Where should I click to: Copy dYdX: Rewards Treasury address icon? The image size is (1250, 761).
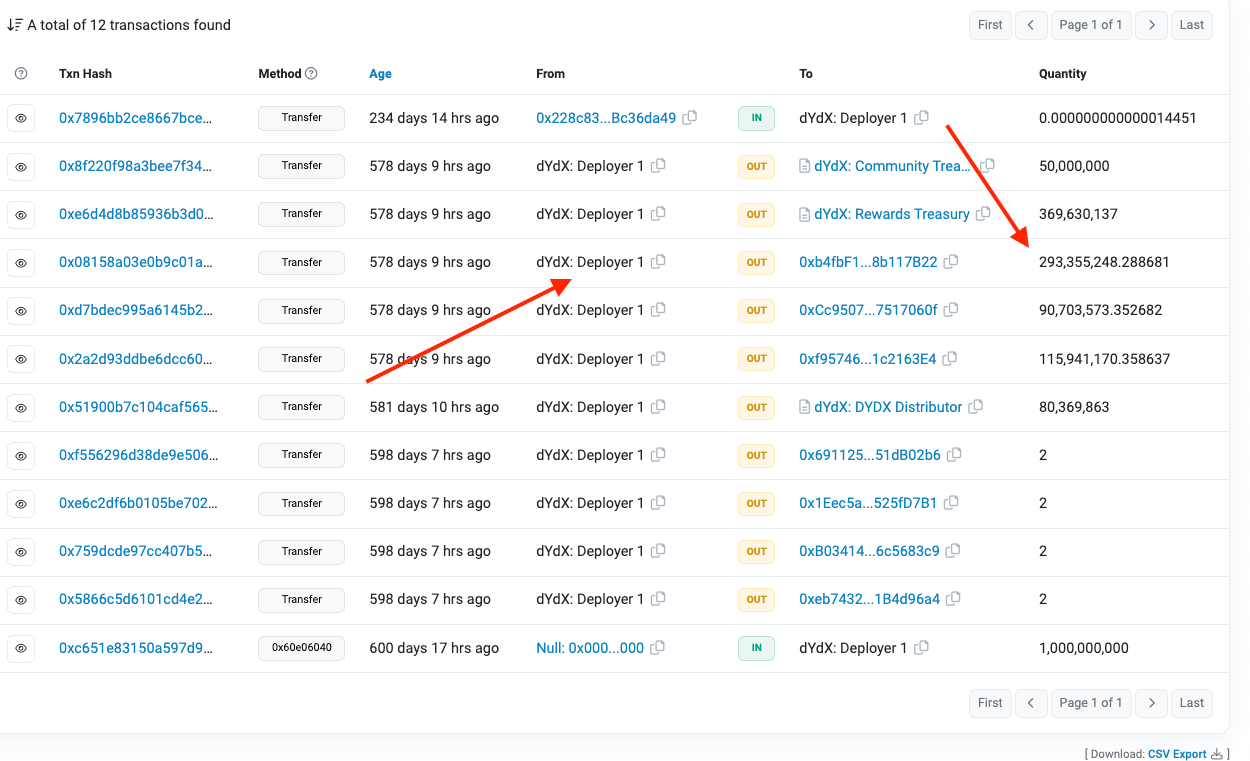(983, 213)
